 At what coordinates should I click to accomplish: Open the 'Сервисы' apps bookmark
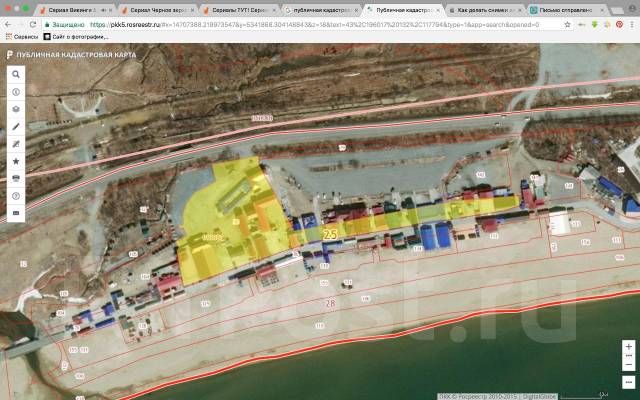(x=19, y=36)
